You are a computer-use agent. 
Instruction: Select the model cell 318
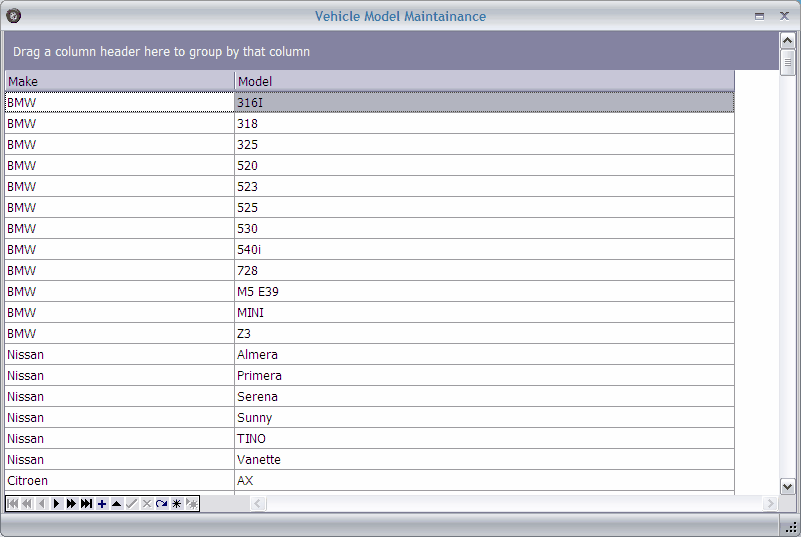484,124
